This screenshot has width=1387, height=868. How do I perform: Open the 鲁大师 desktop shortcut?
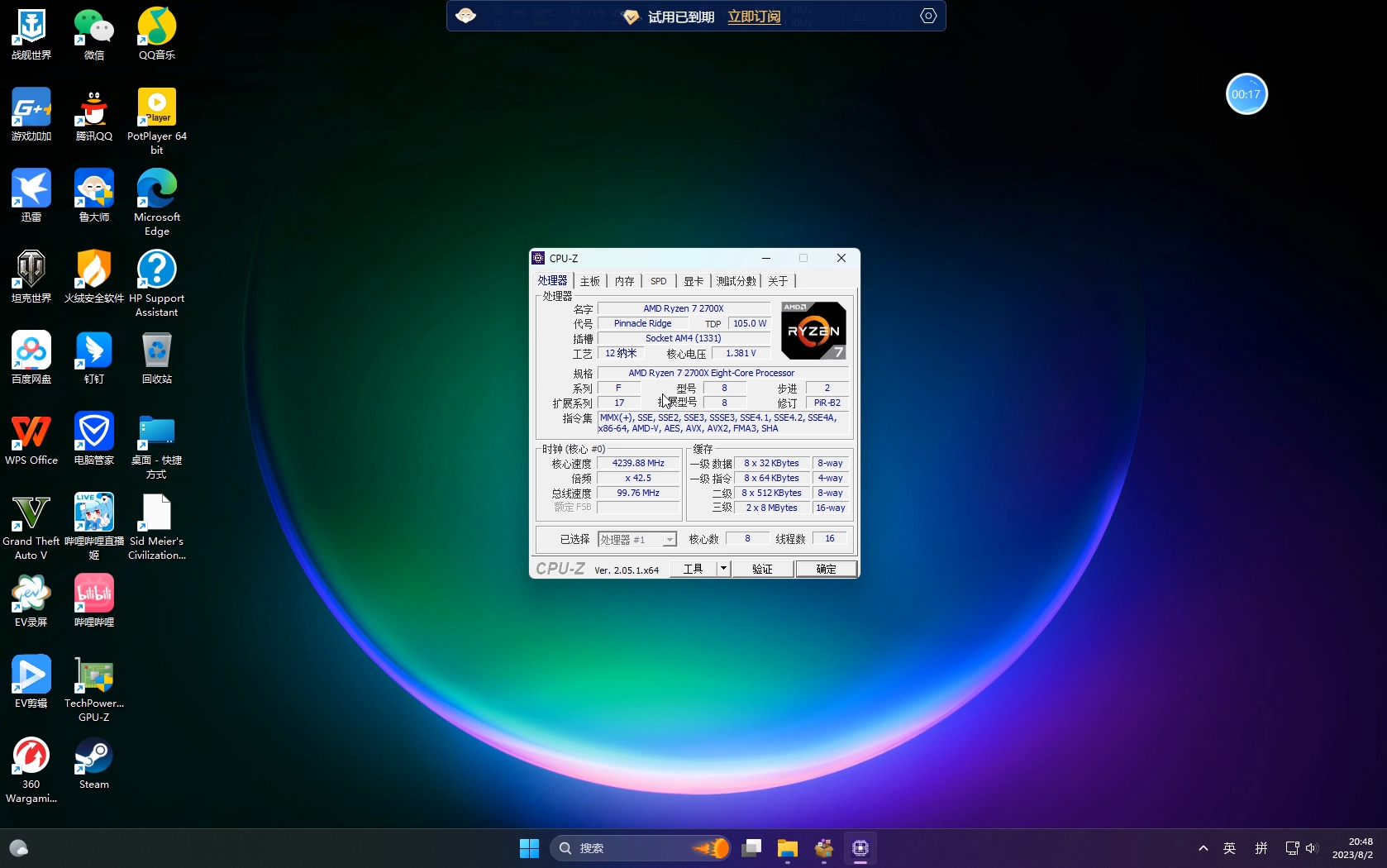[94, 195]
